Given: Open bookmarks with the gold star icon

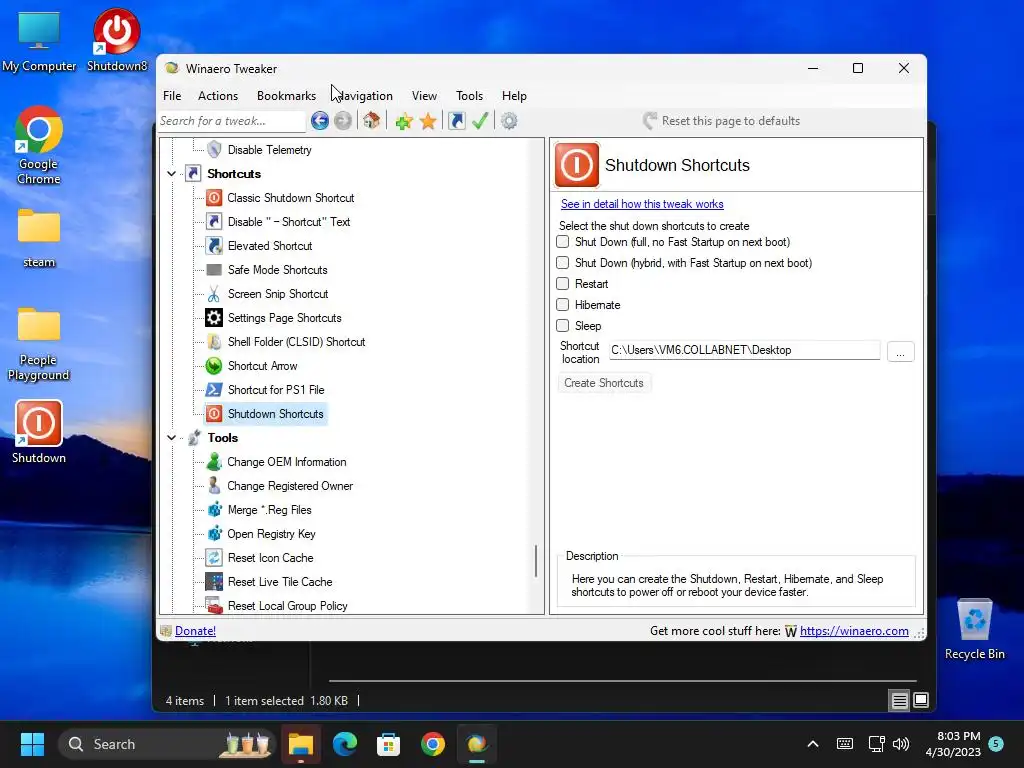Looking at the screenshot, I should [x=428, y=121].
